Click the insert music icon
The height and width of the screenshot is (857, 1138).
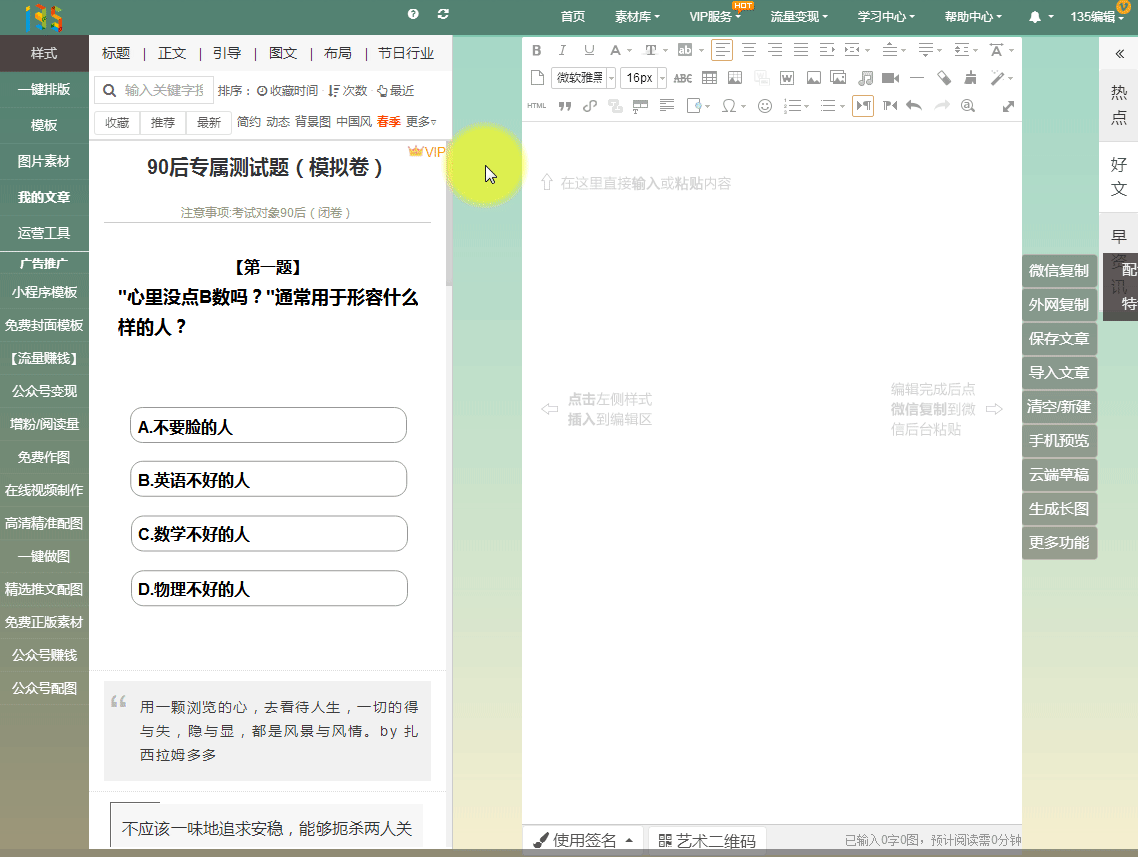(865, 78)
